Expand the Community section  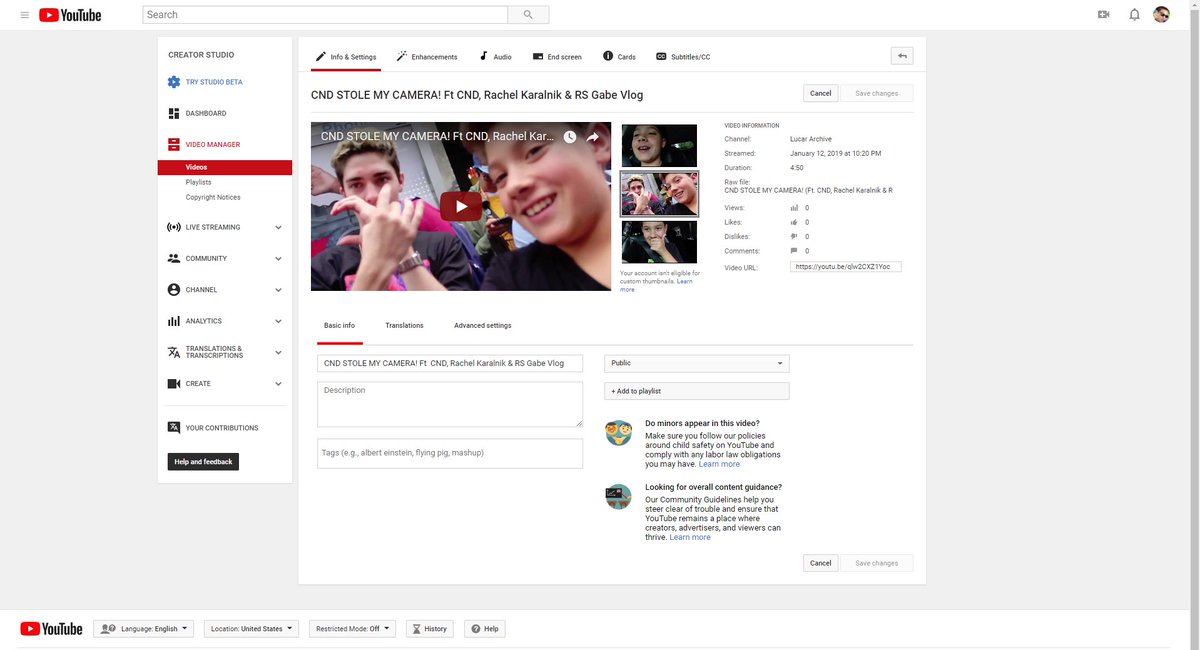[x=278, y=258]
